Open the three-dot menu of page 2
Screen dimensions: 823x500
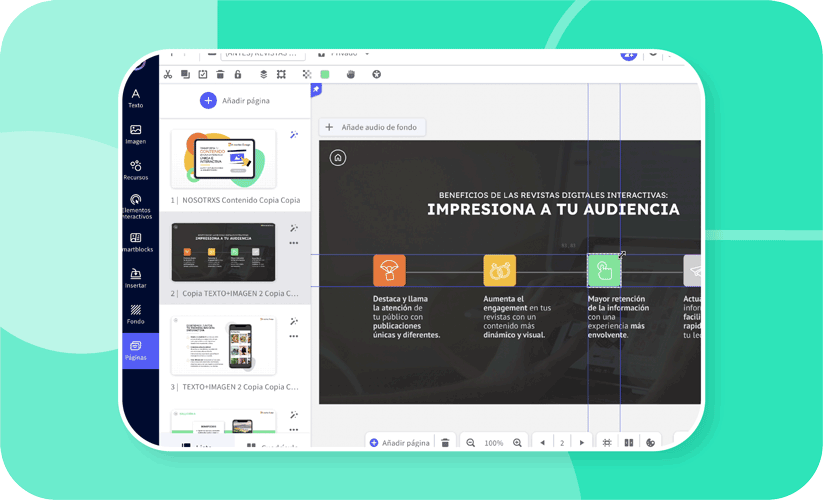pyautogui.click(x=293, y=243)
